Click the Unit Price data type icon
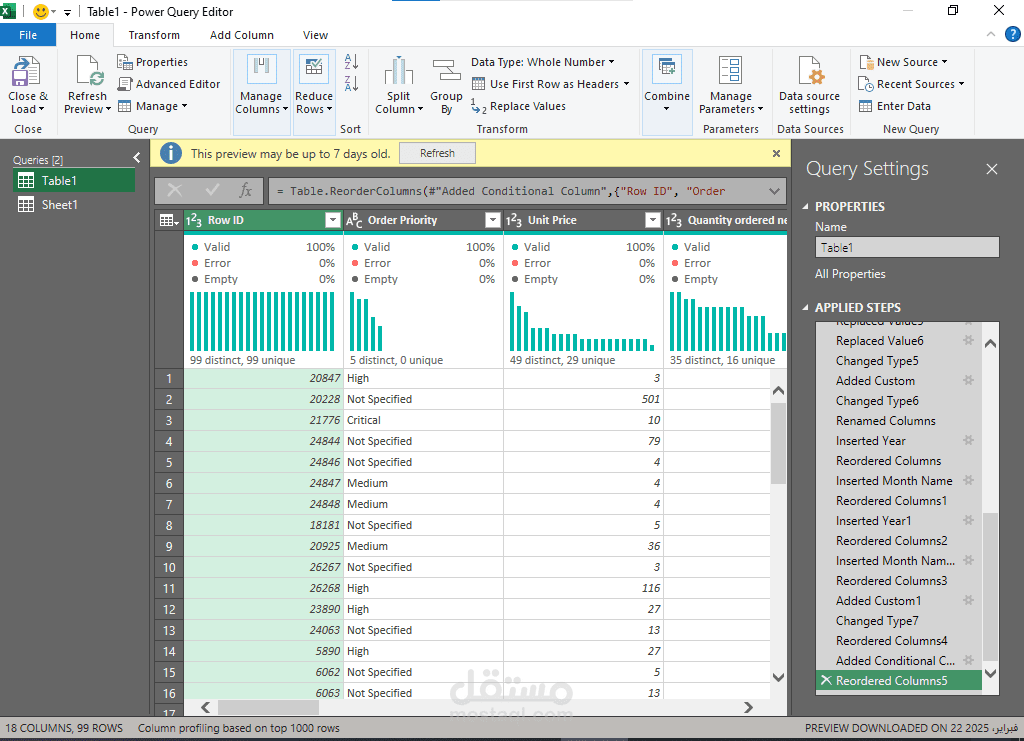 click(x=513, y=221)
